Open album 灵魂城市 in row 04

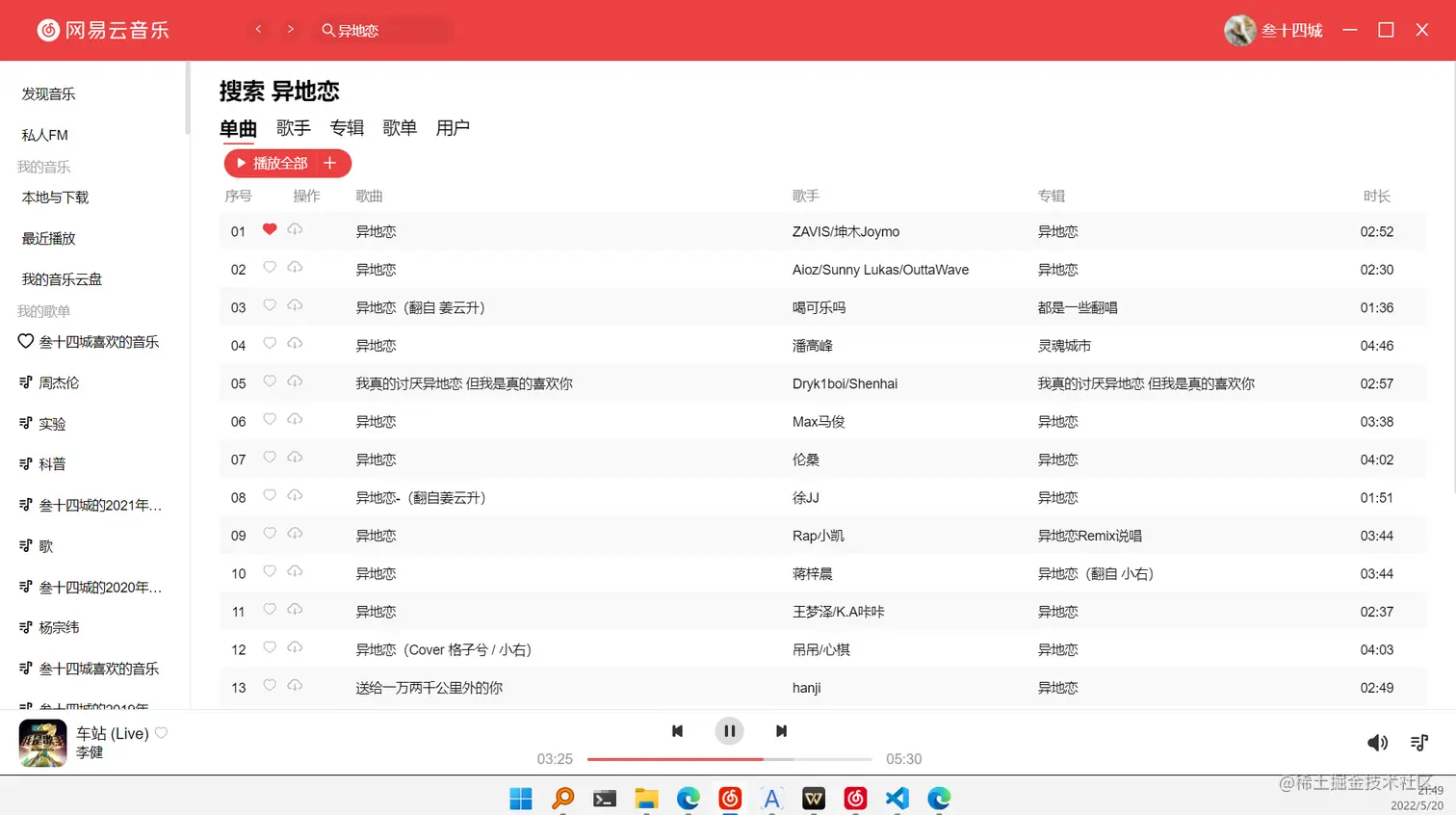(1064, 346)
